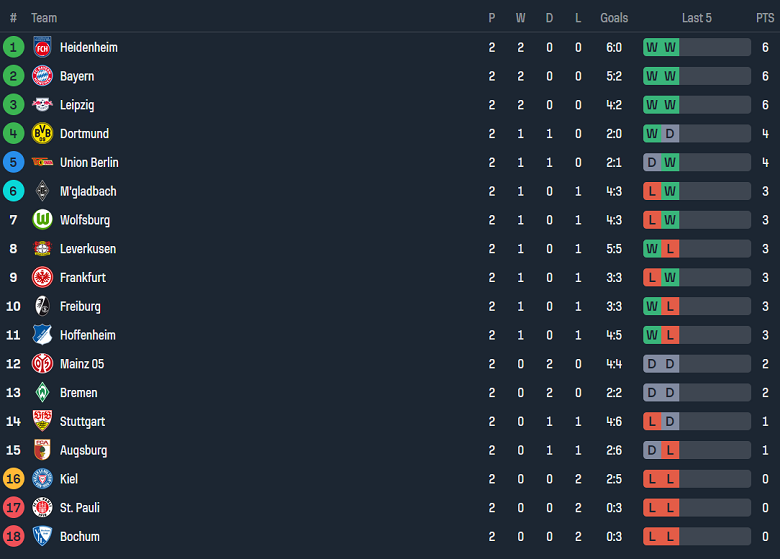Click the Dortmund BVB badge icon
The image size is (780, 559).
point(42,133)
